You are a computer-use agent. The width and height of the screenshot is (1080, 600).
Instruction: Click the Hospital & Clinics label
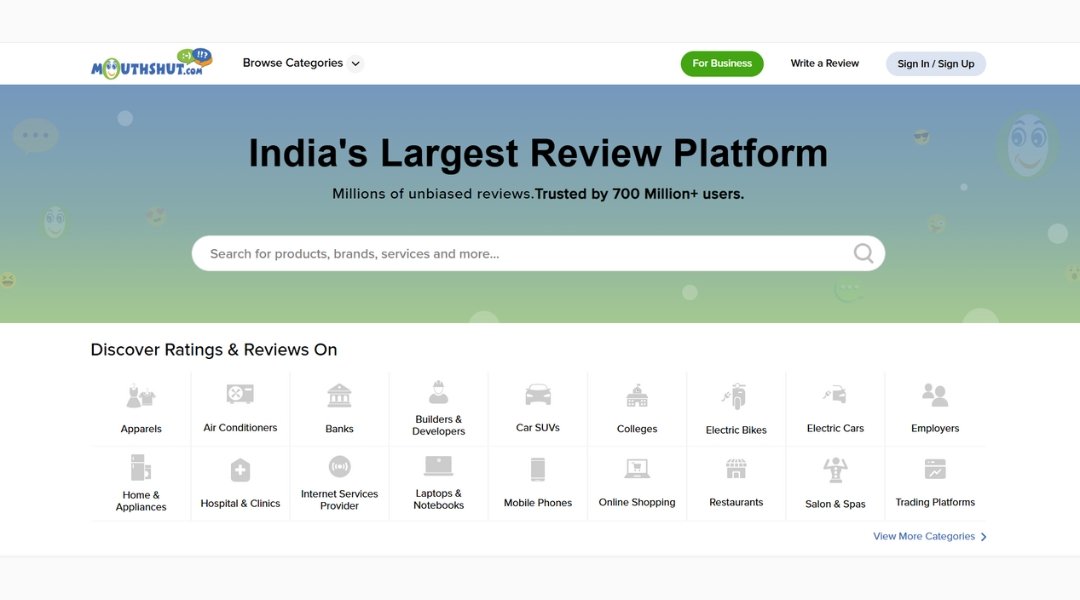tap(240, 504)
